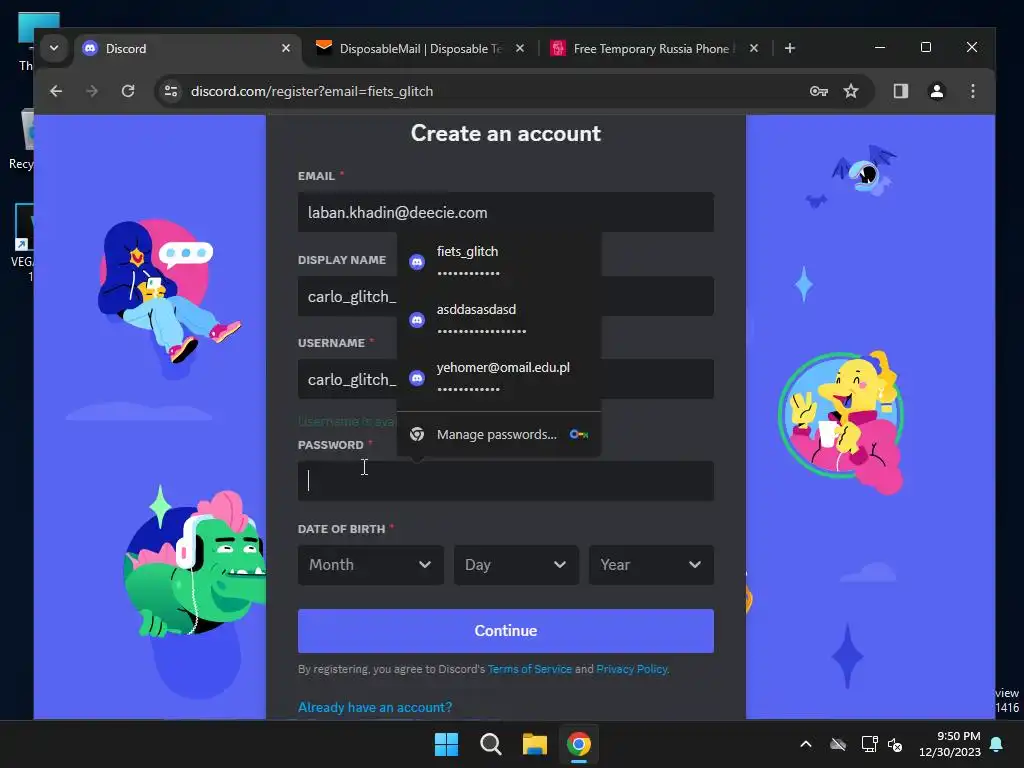Open Manage passwords option
The height and width of the screenshot is (768, 1024).
pos(499,434)
